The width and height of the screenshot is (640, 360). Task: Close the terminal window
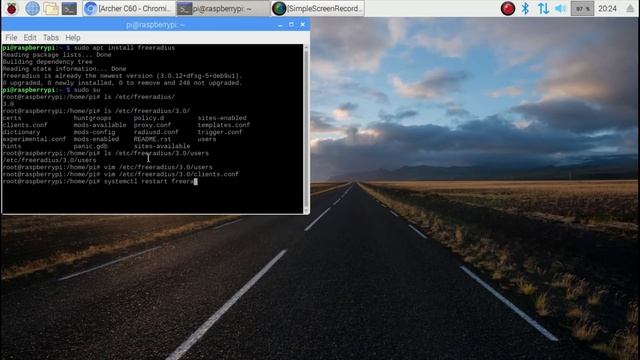click(302, 25)
